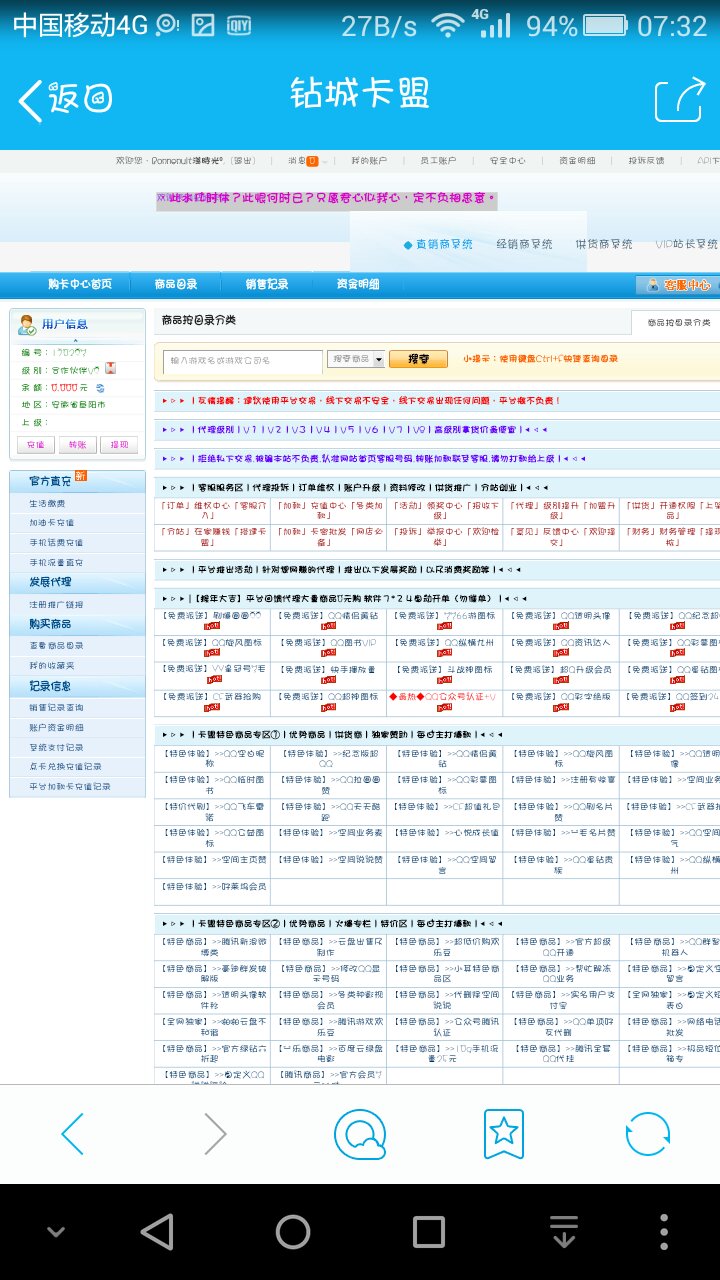Image resolution: width=720 pixels, height=1280 pixels.
Task: Open recent apps with the square button
Action: (429, 1232)
